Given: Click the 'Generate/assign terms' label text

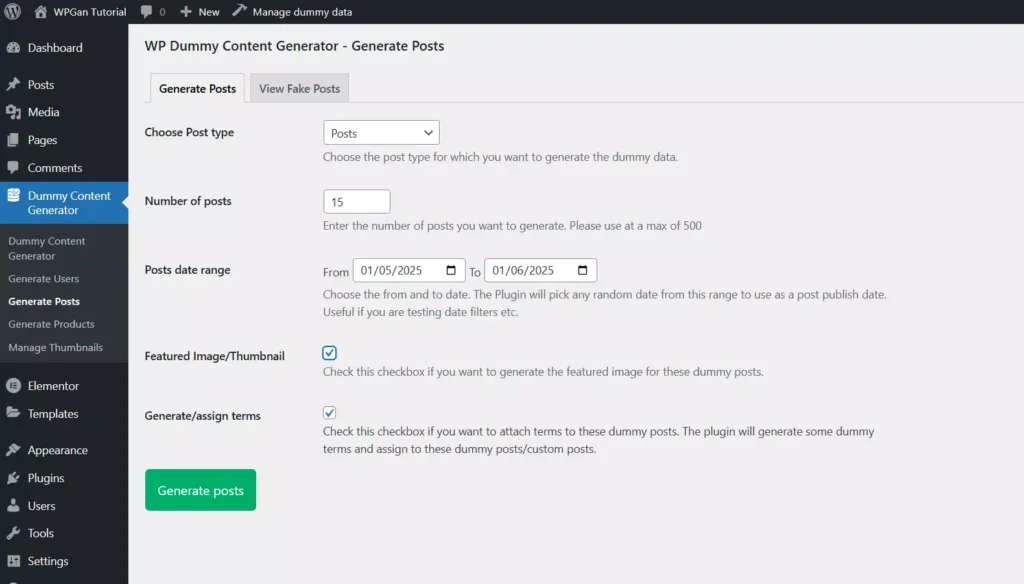Looking at the screenshot, I should (202, 416).
